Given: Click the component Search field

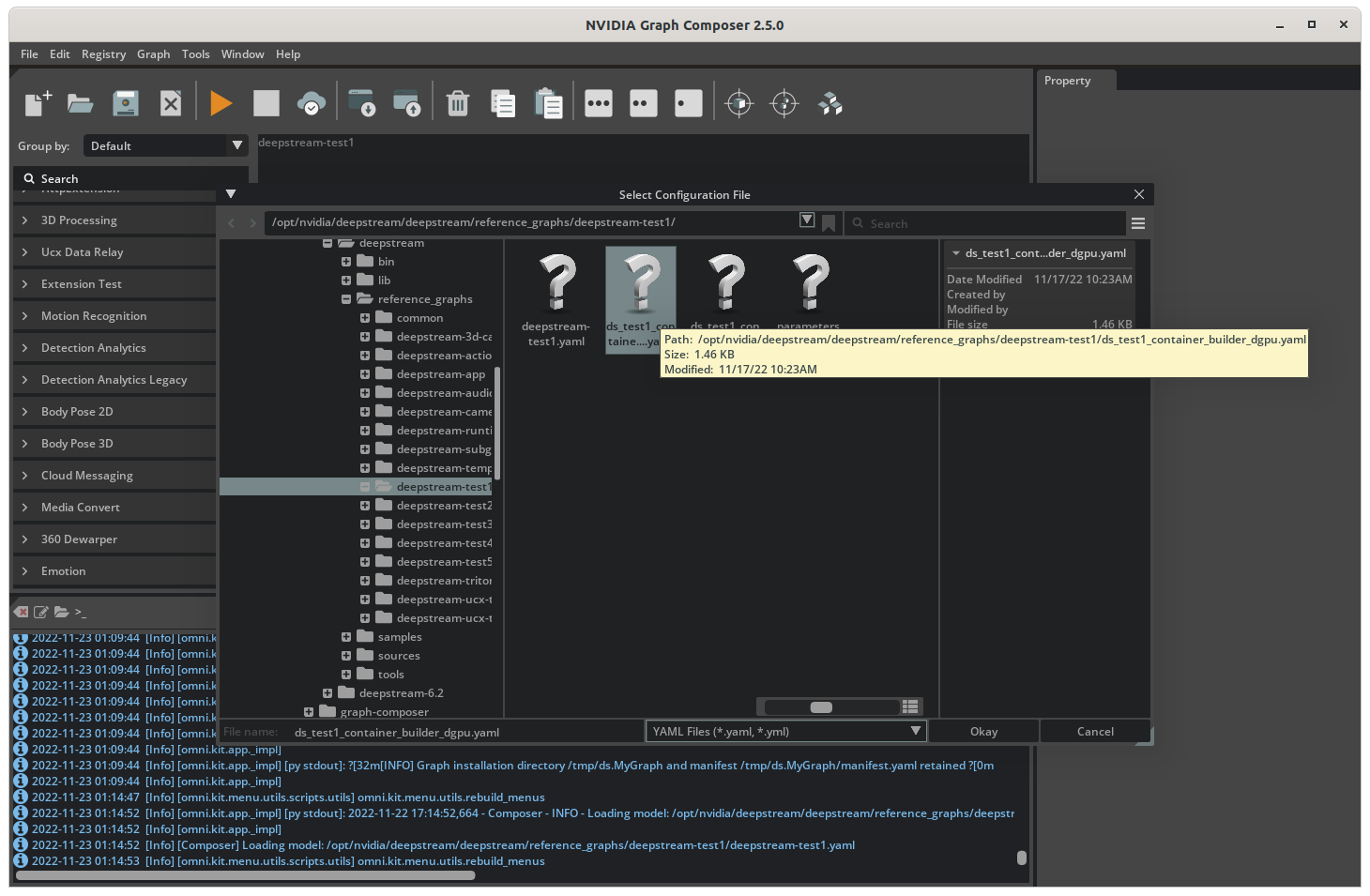Looking at the screenshot, I should [x=131, y=178].
